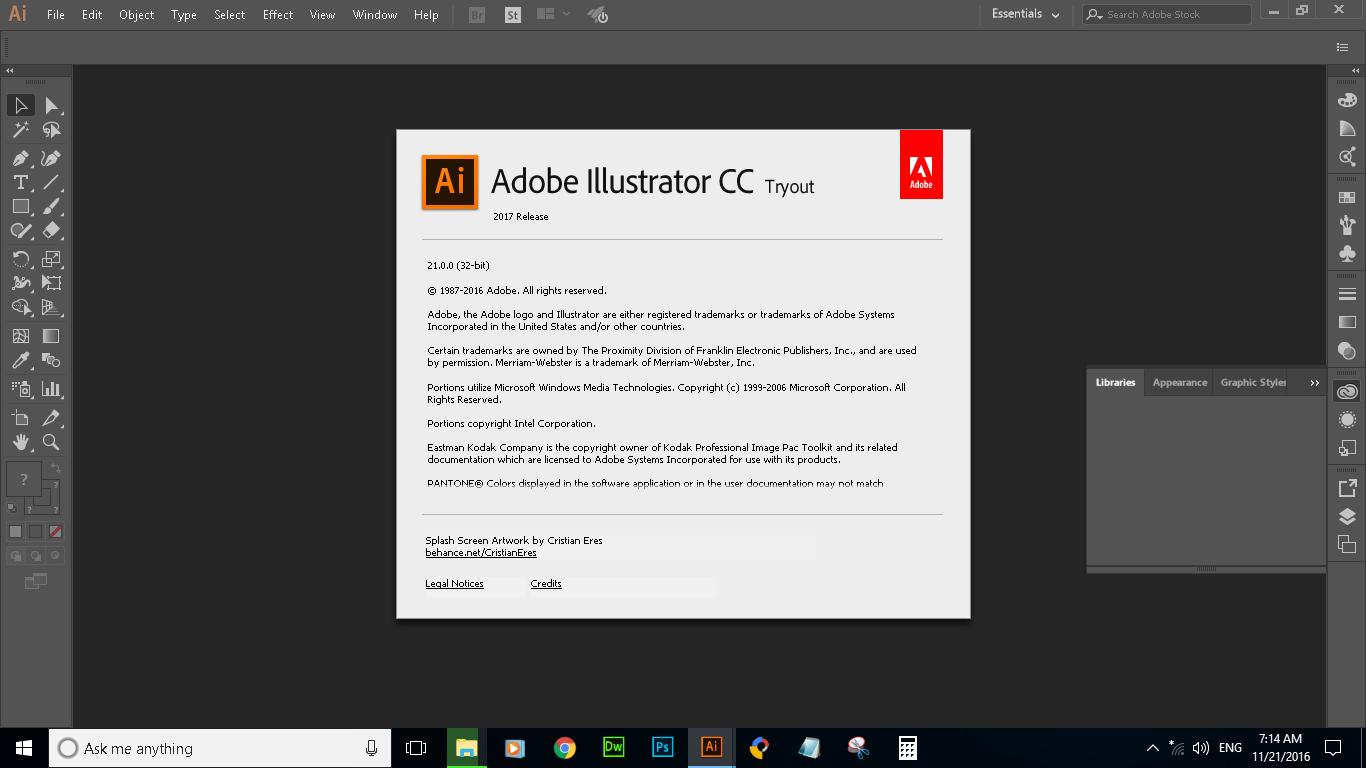The width and height of the screenshot is (1366, 768).
Task: Expand the left tools panel arrows
Action: coord(10,71)
